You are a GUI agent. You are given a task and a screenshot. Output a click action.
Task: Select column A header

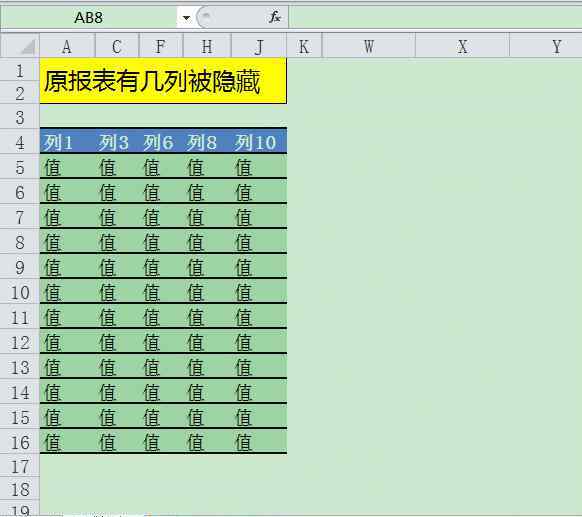click(x=67, y=46)
